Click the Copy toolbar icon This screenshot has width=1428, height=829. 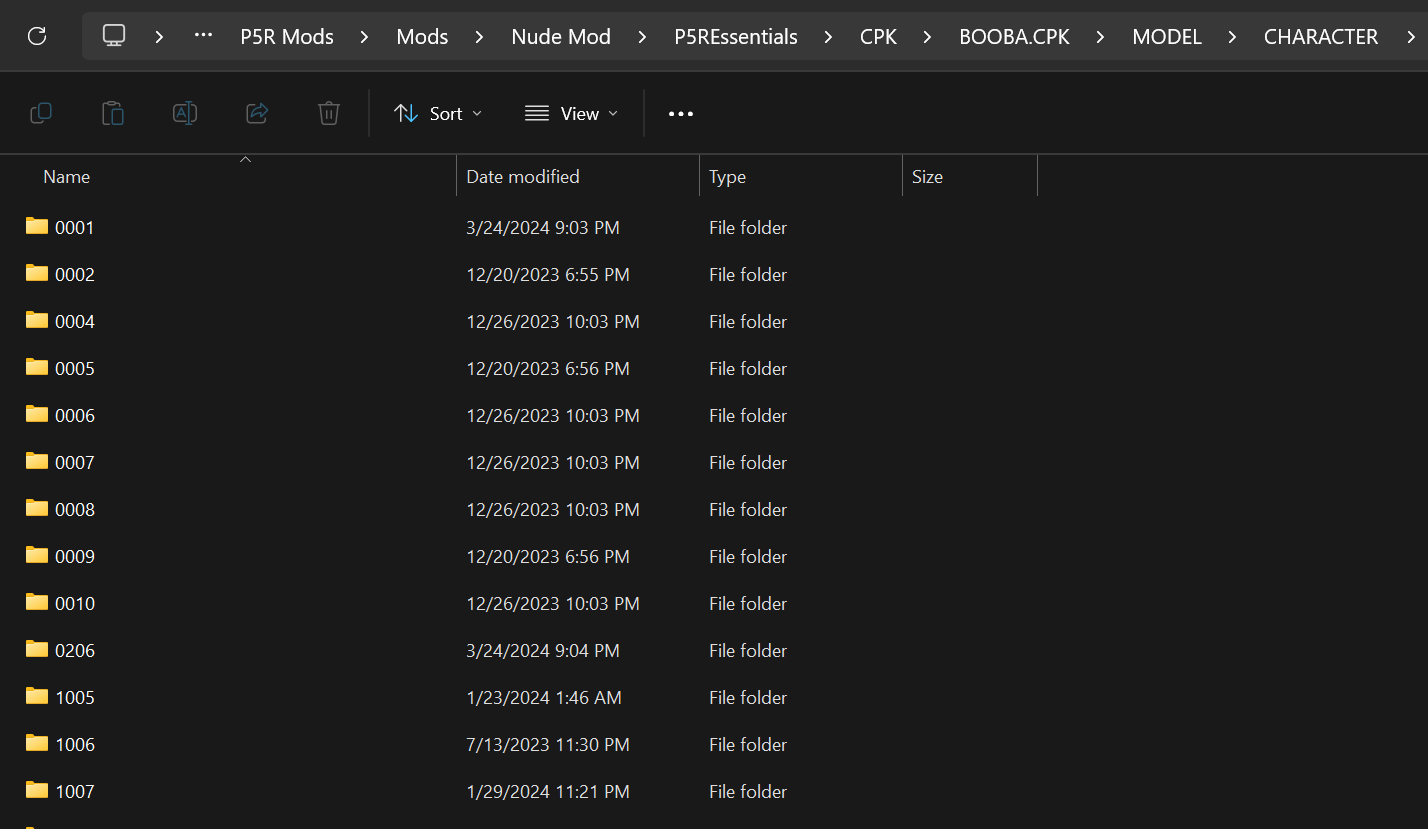41,113
